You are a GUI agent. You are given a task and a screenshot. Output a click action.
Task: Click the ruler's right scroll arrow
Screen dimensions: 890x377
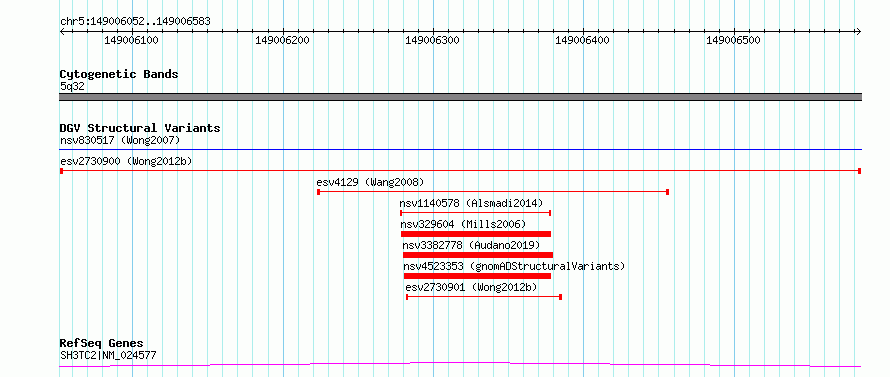[858, 32]
